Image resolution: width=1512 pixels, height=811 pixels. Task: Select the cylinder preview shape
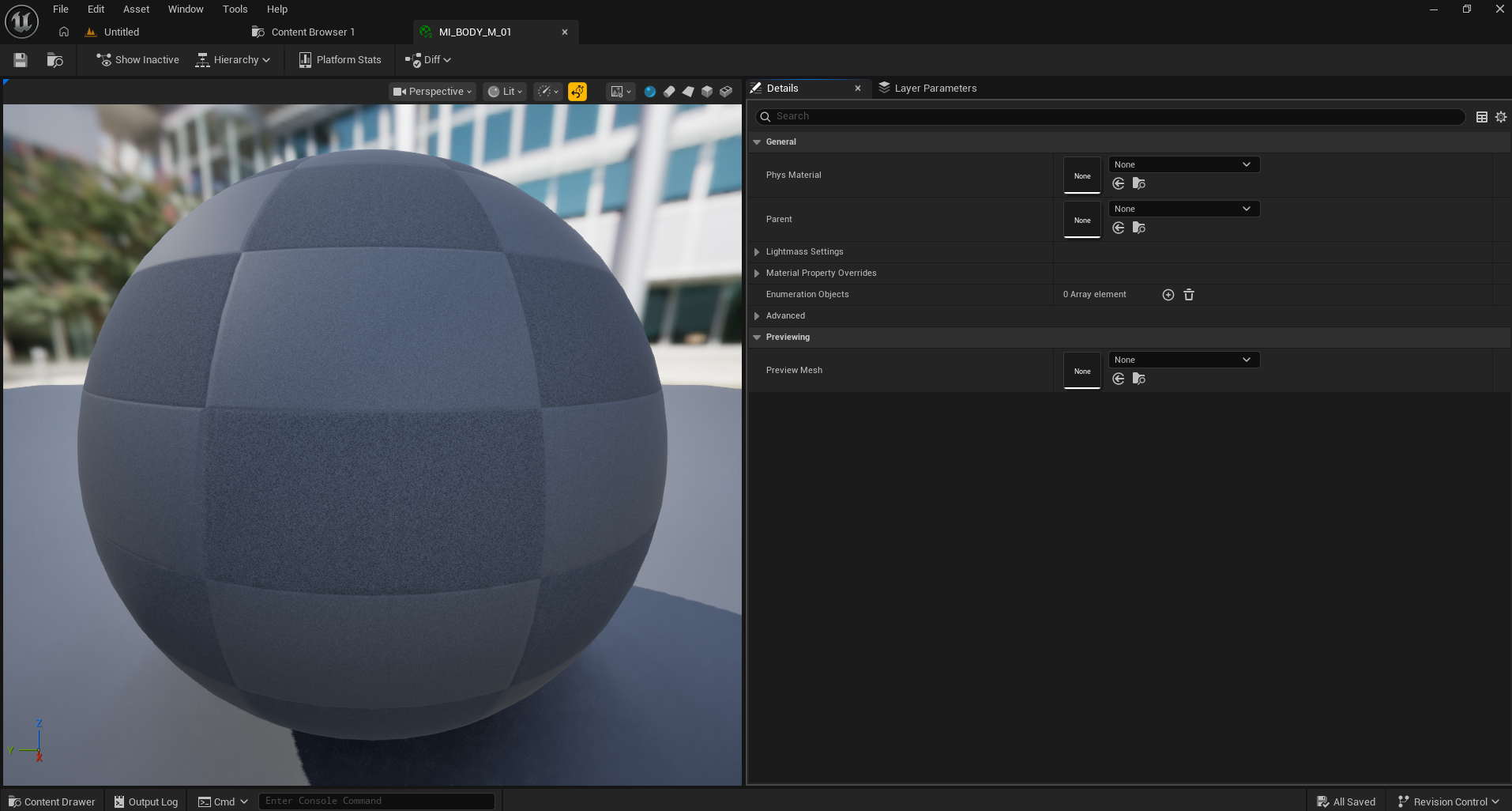click(668, 92)
